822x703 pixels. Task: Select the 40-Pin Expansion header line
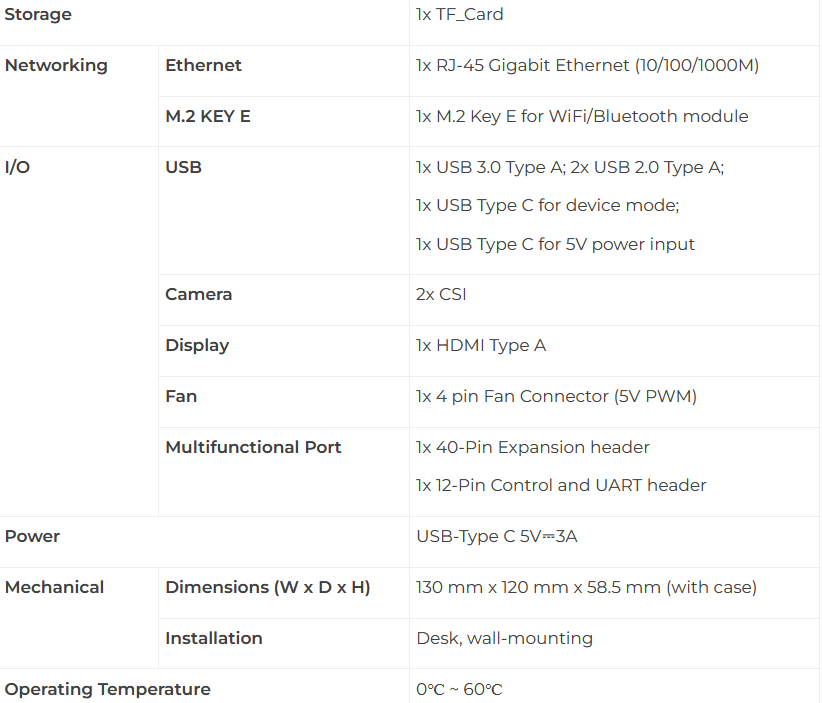[x=533, y=447]
